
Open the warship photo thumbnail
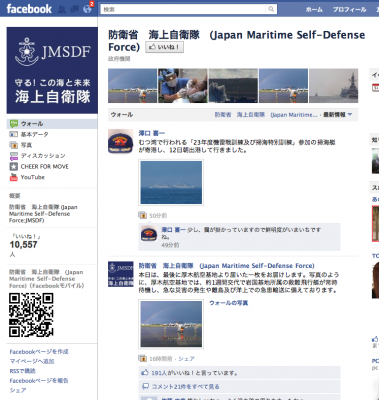334,86
